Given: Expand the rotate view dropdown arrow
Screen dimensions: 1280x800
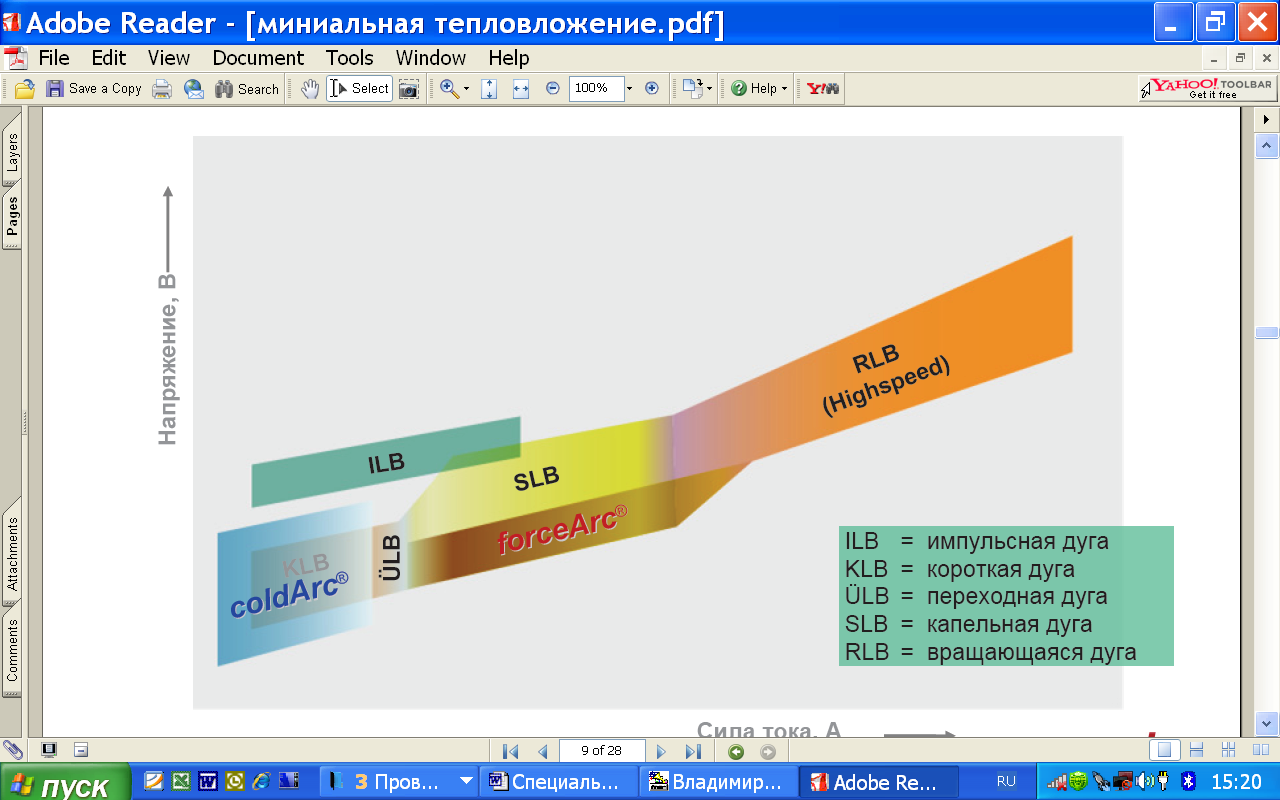Looking at the screenshot, I should pyautogui.click(x=710, y=89).
